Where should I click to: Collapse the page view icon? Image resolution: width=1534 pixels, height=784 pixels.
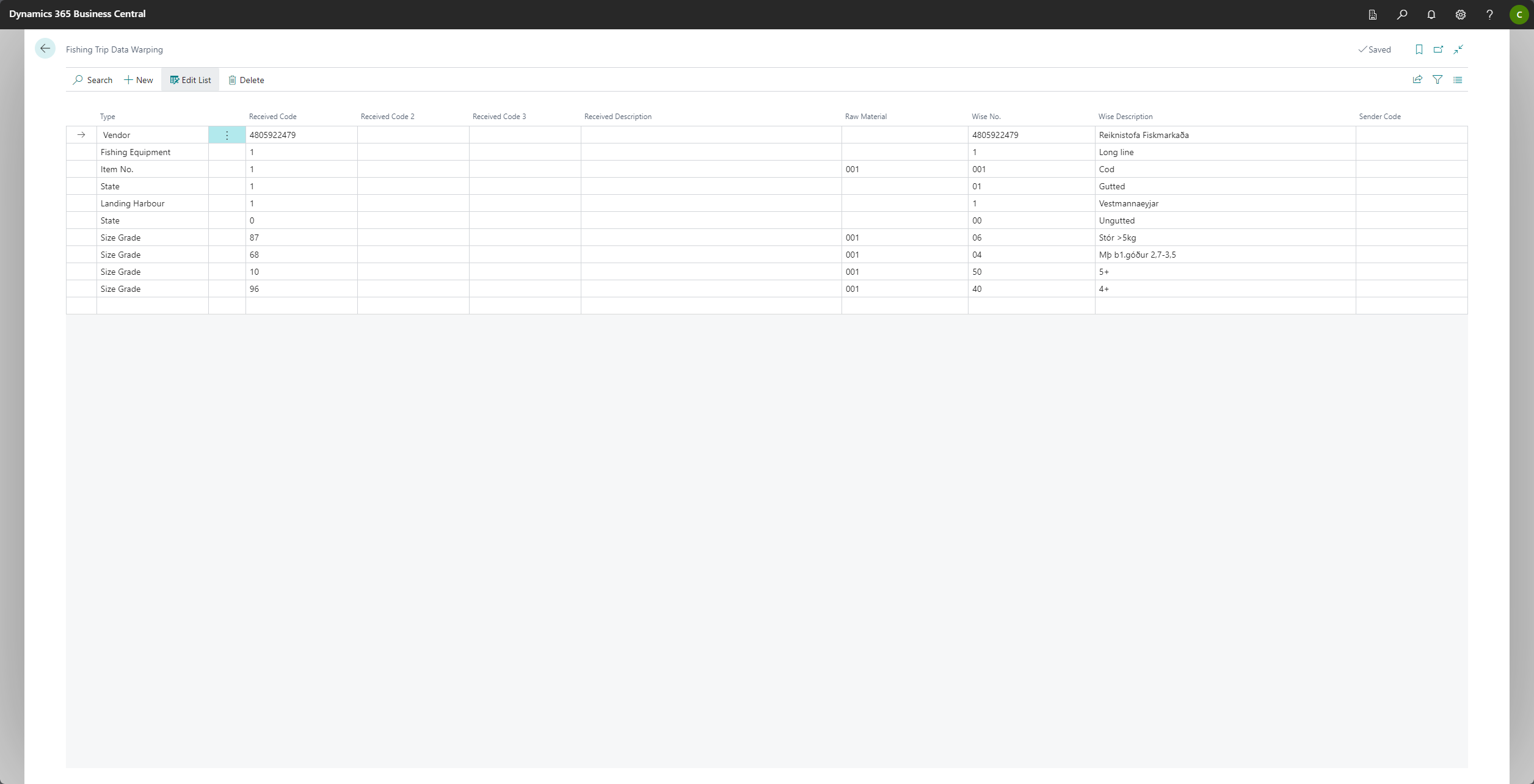click(x=1458, y=49)
